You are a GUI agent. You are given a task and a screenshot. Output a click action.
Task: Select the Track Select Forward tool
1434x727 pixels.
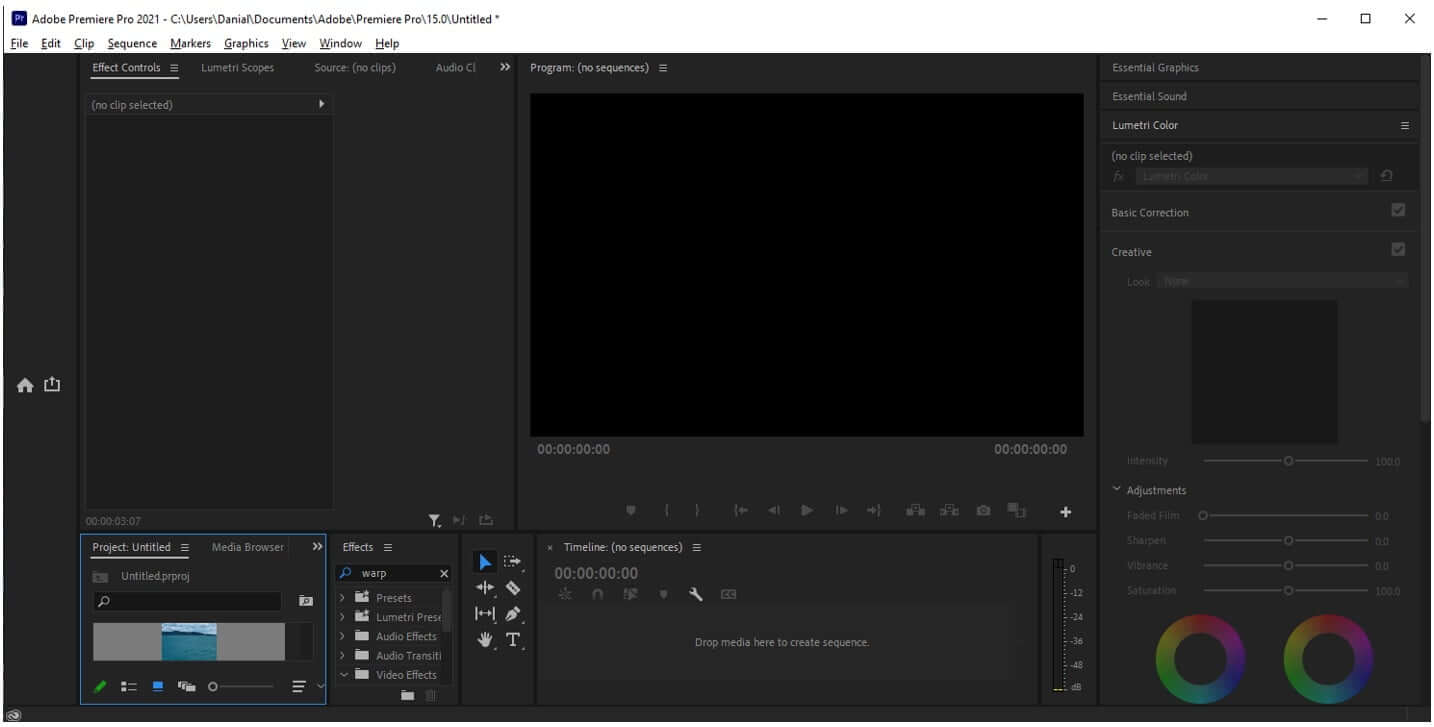(x=512, y=562)
